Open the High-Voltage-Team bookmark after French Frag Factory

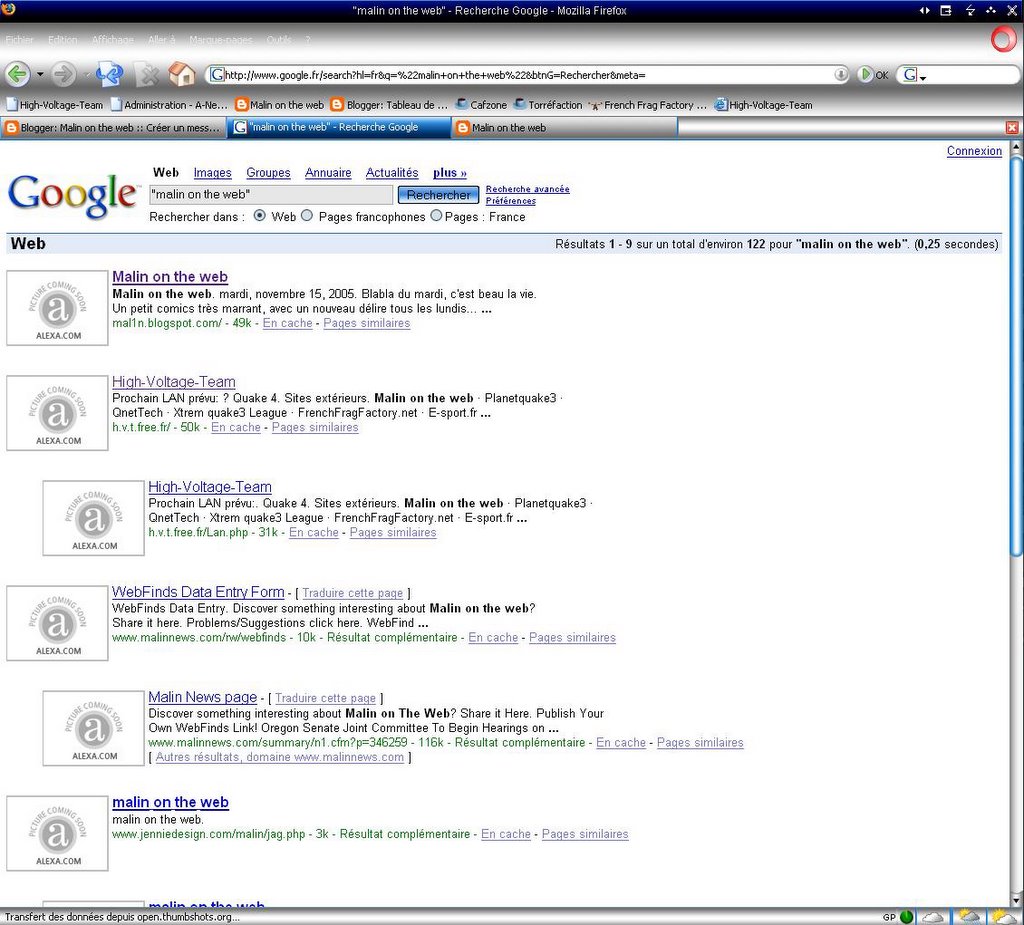(763, 105)
